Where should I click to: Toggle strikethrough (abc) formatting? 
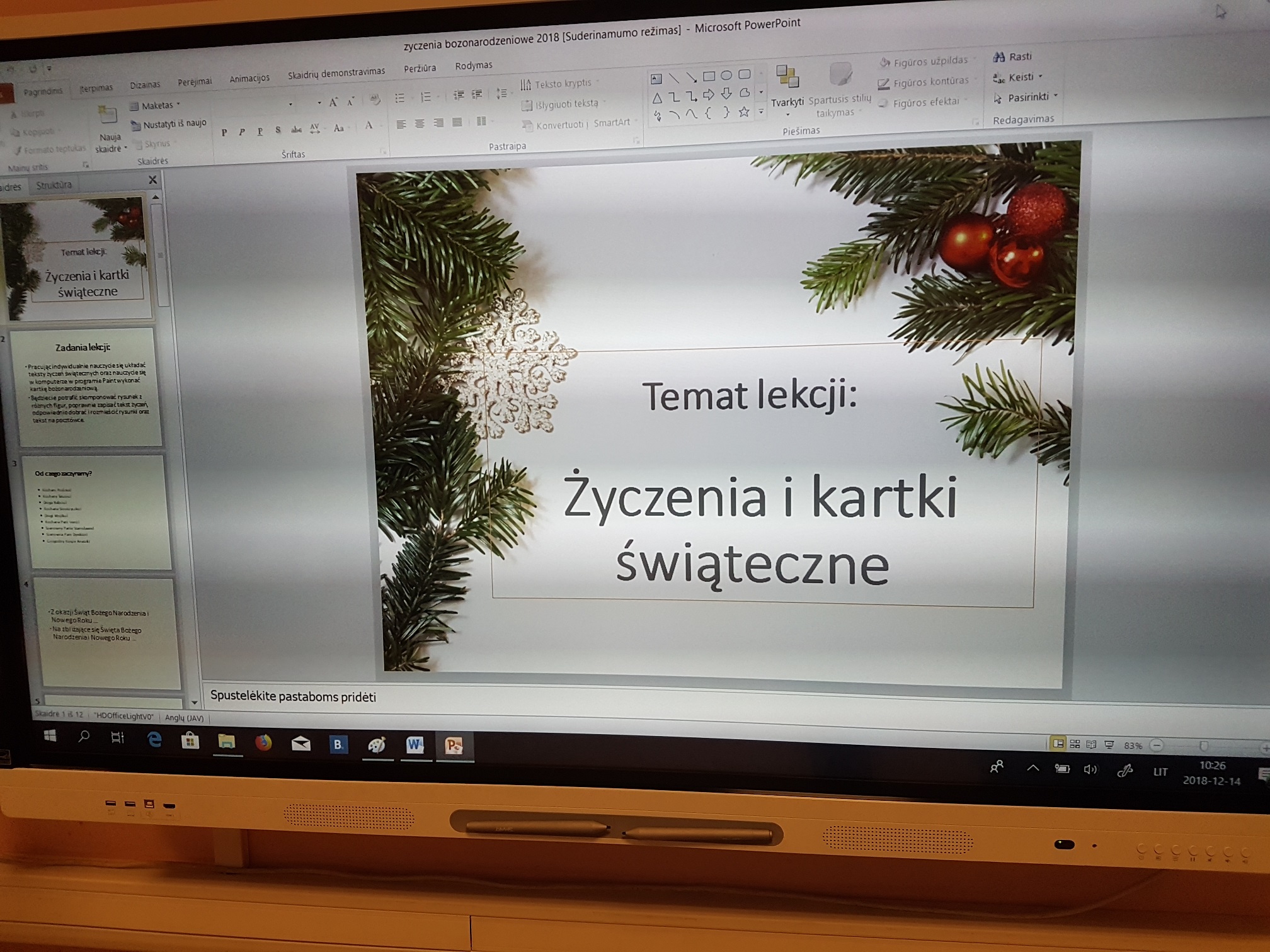[296, 130]
